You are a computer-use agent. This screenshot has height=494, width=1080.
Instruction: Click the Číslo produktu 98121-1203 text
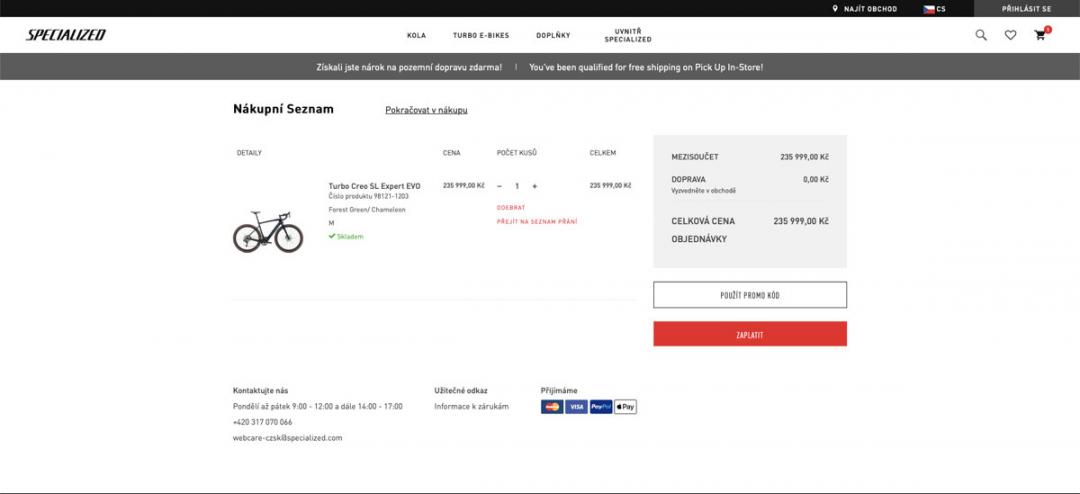point(368,196)
